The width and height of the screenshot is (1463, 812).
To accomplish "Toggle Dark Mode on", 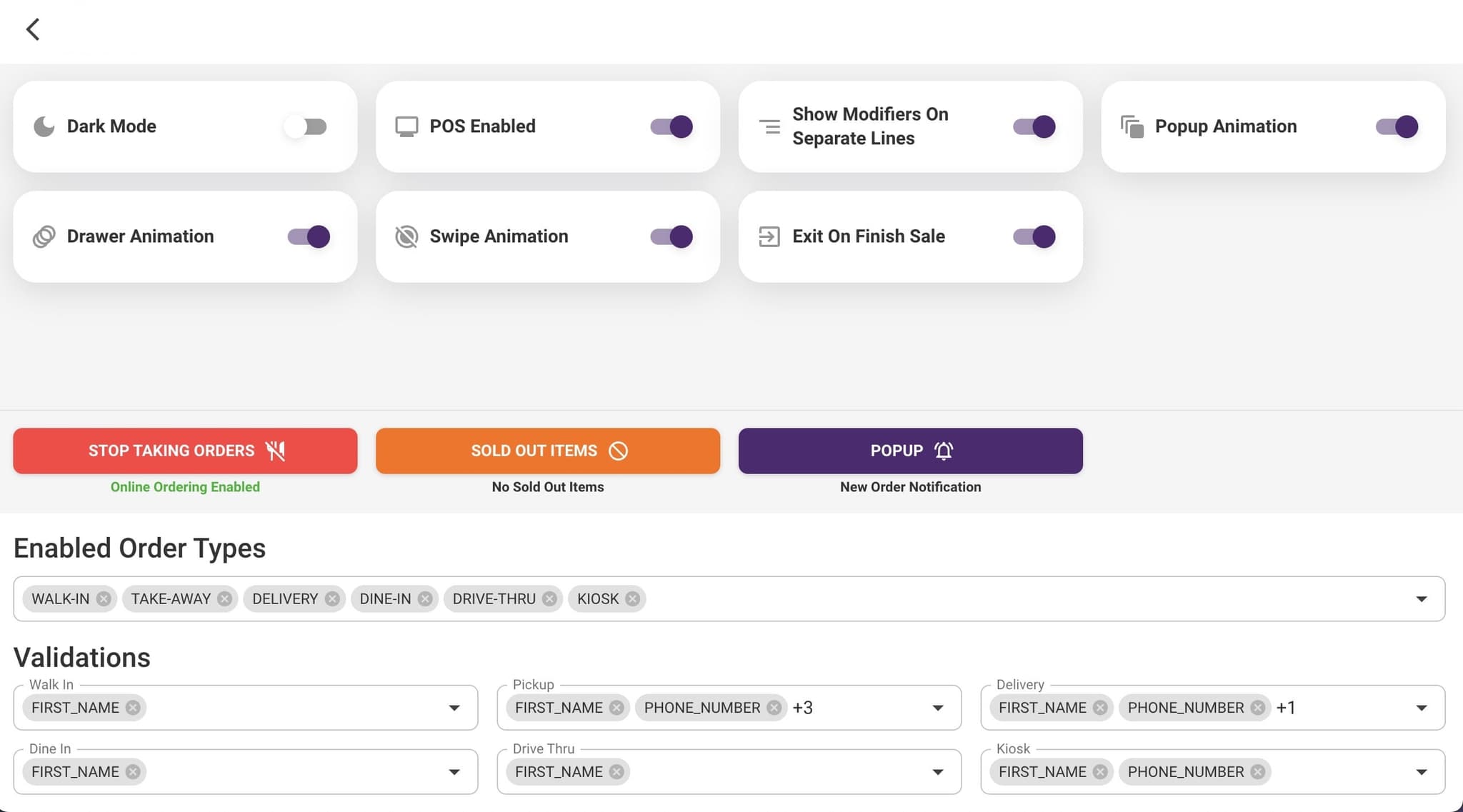I will [x=307, y=126].
